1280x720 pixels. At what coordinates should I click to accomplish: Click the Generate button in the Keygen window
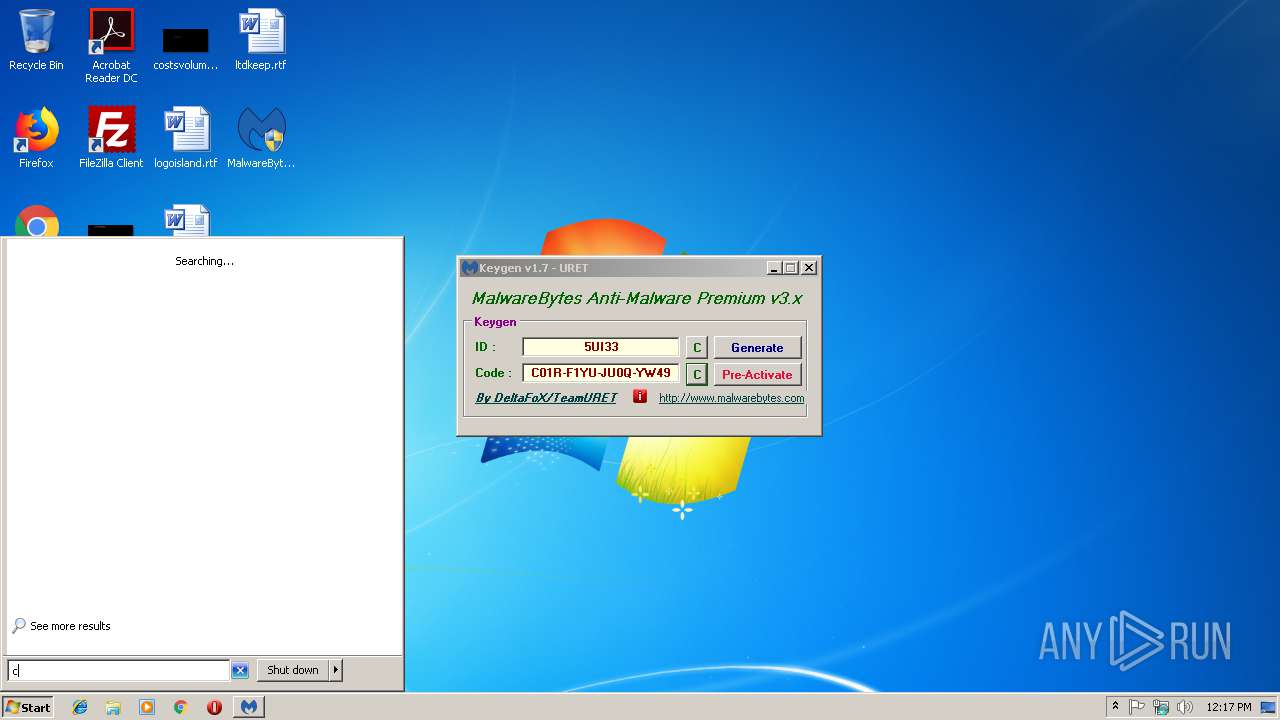click(x=757, y=348)
